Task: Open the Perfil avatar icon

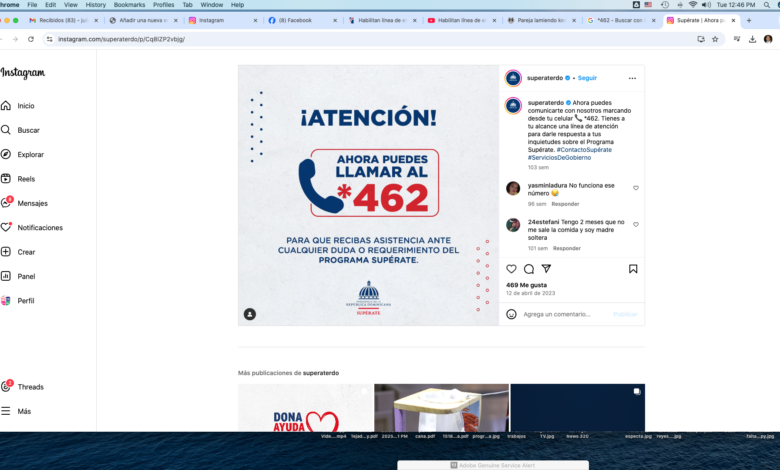Action: point(6,300)
